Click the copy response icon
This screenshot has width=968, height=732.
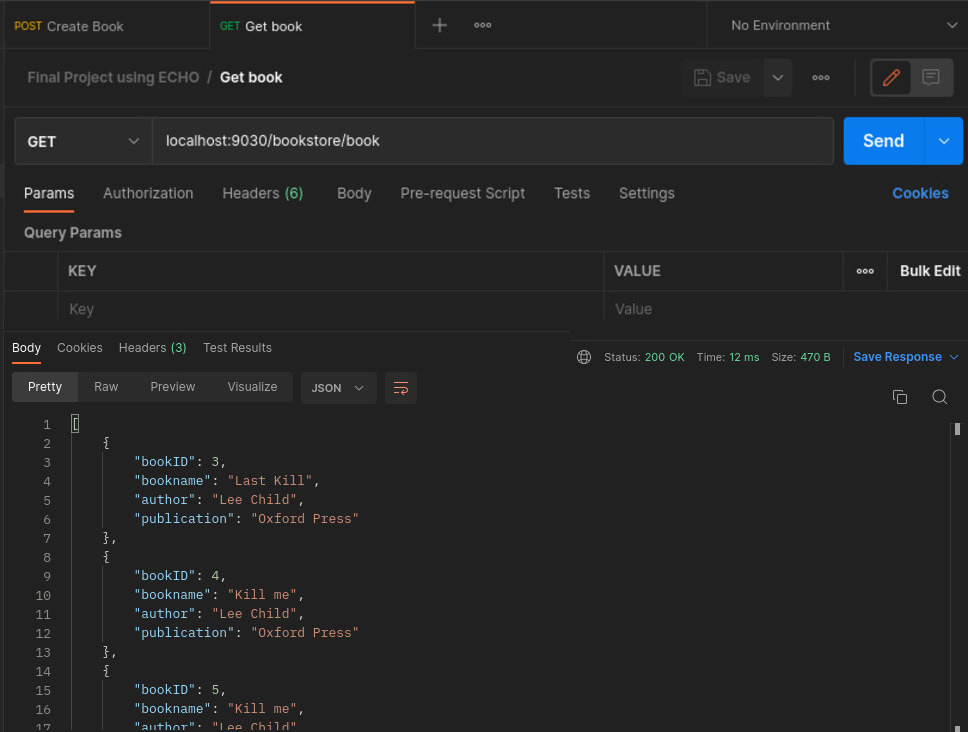[899, 397]
